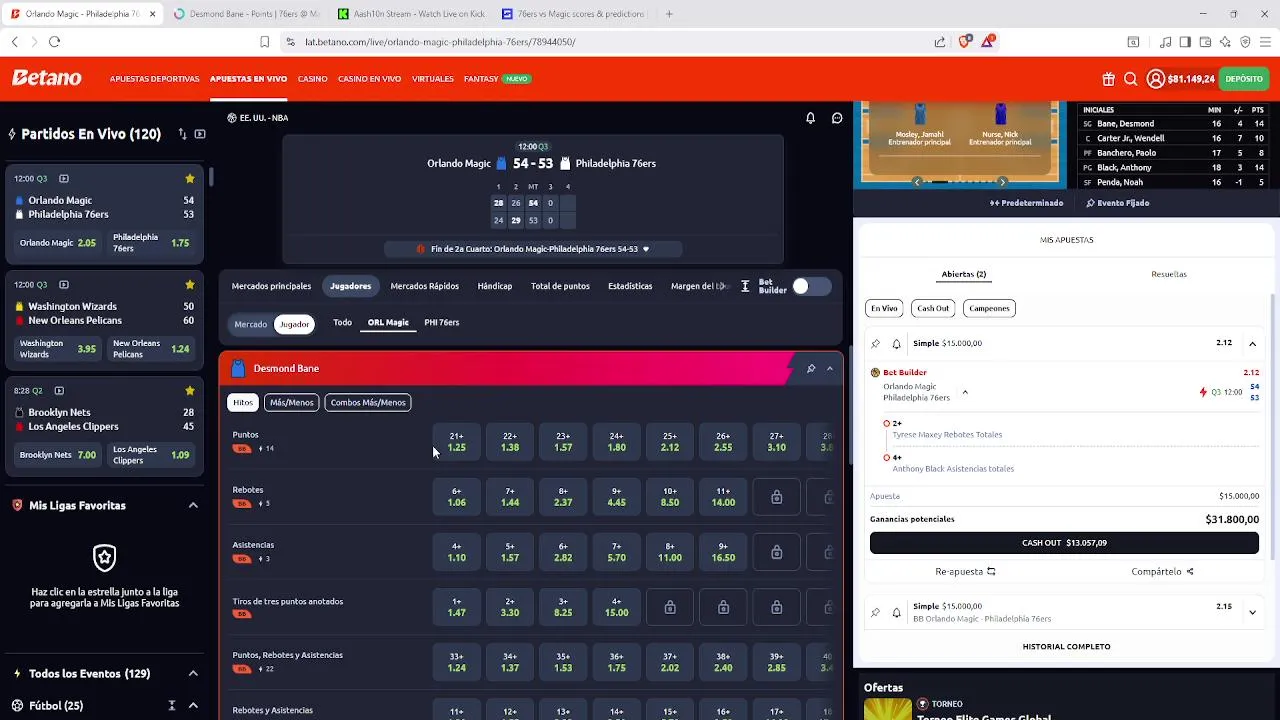
Task: Previous lineup arrow under court view
Action: tap(917, 182)
